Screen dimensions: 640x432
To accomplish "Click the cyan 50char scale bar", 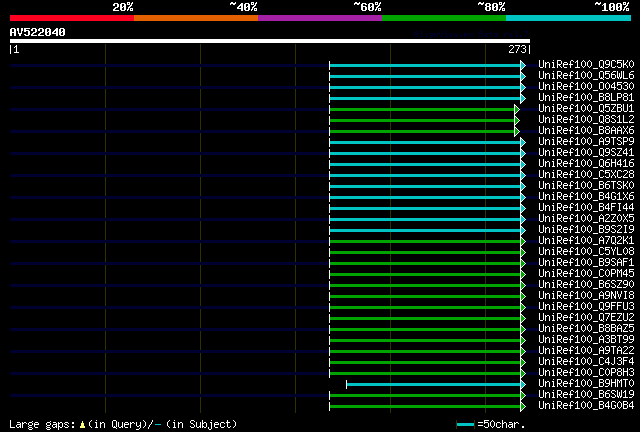I will (465, 425).
